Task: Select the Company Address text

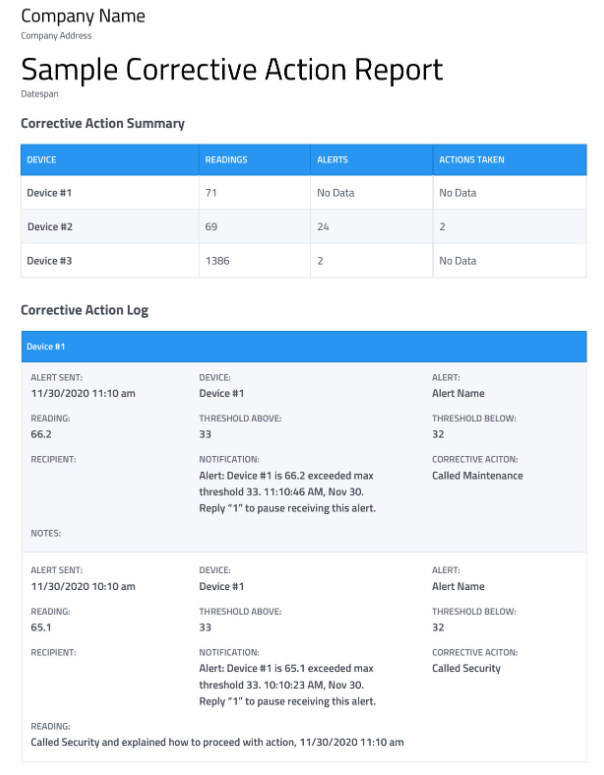Action: (x=55, y=36)
